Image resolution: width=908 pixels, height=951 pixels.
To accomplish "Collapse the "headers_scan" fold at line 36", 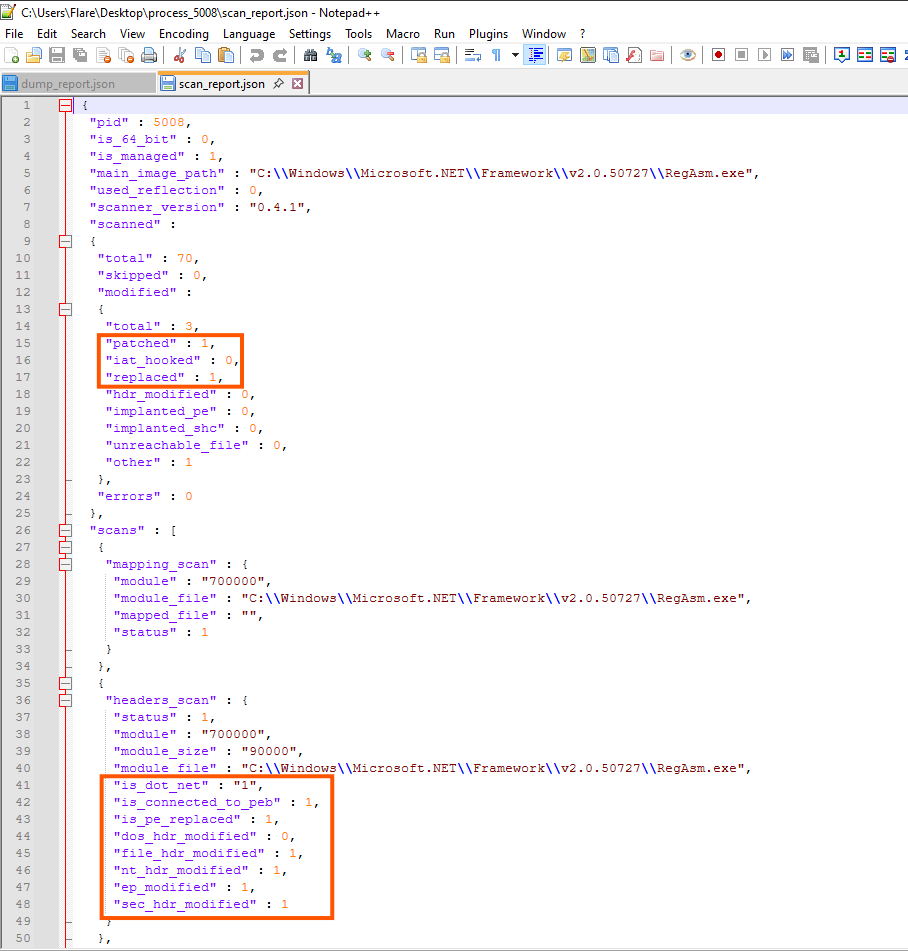I will [x=66, y=700].
